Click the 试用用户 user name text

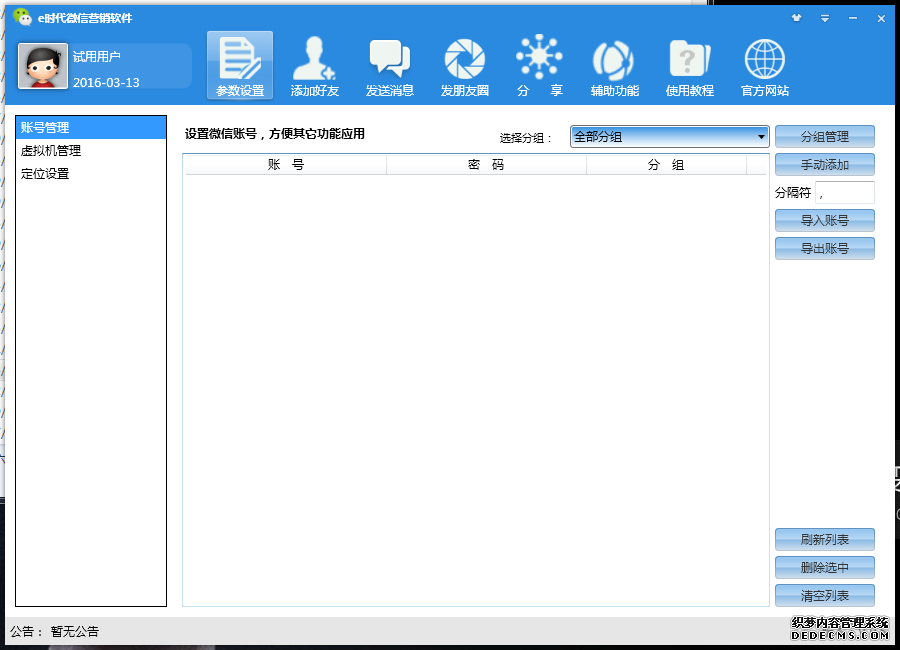click(96, 56)
